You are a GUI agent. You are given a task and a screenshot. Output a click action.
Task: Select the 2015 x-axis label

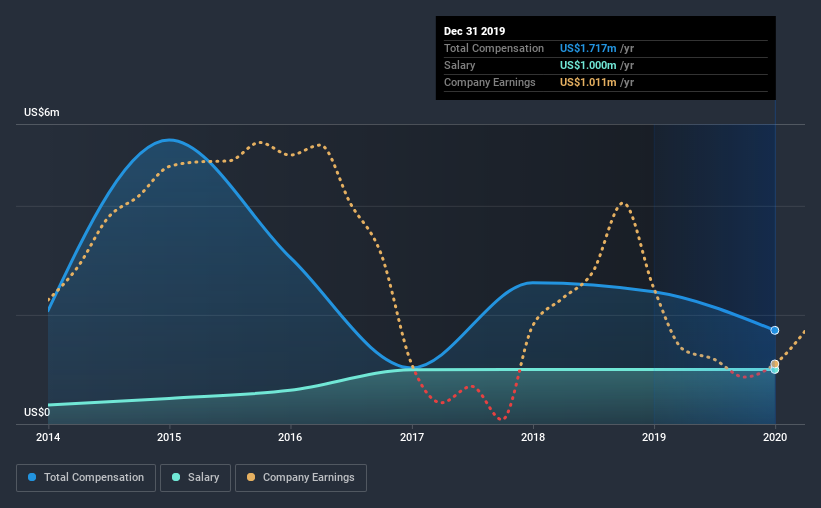[x=169, y=437]
